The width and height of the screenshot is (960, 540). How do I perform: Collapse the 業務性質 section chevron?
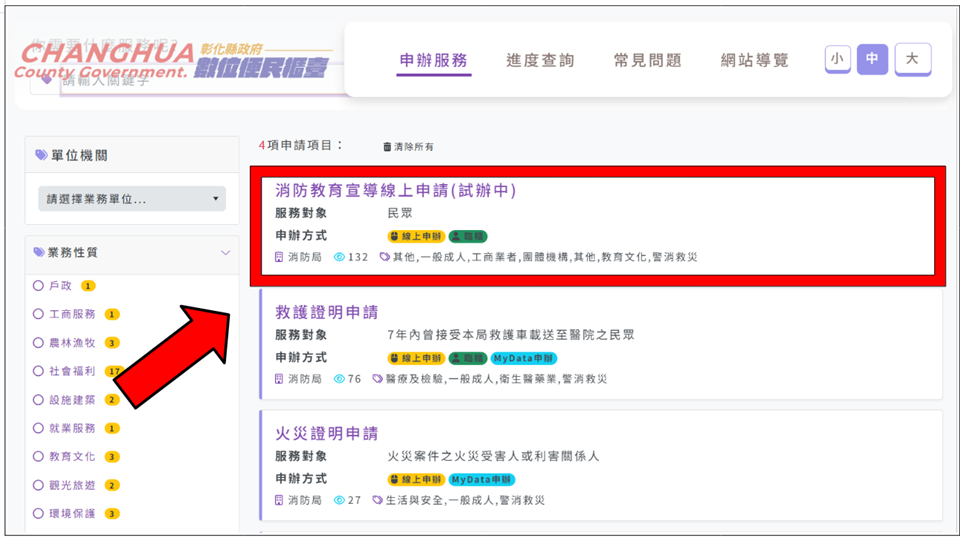tap(225, 253)
